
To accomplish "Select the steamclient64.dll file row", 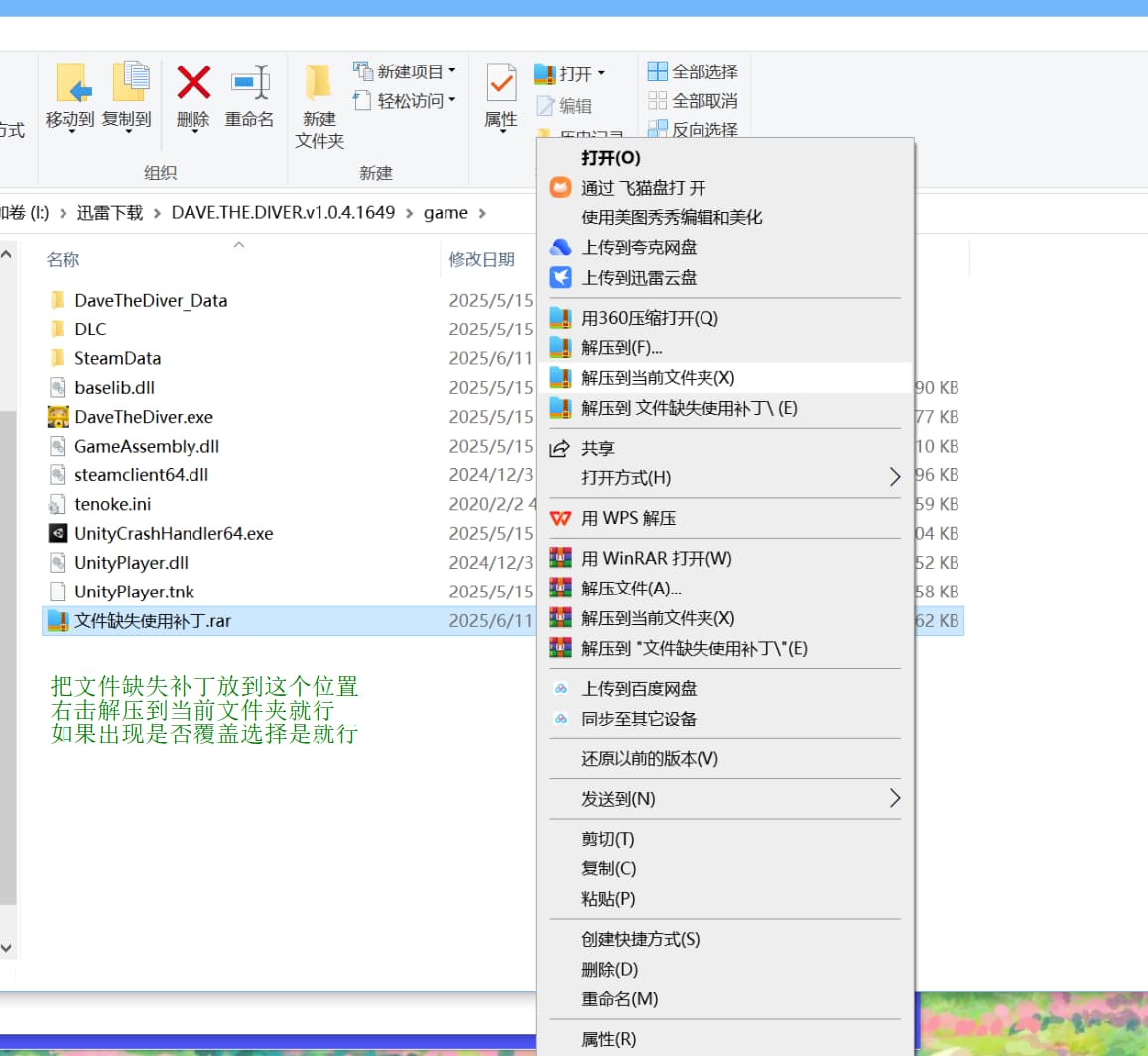I will click(x=289, y=475).
